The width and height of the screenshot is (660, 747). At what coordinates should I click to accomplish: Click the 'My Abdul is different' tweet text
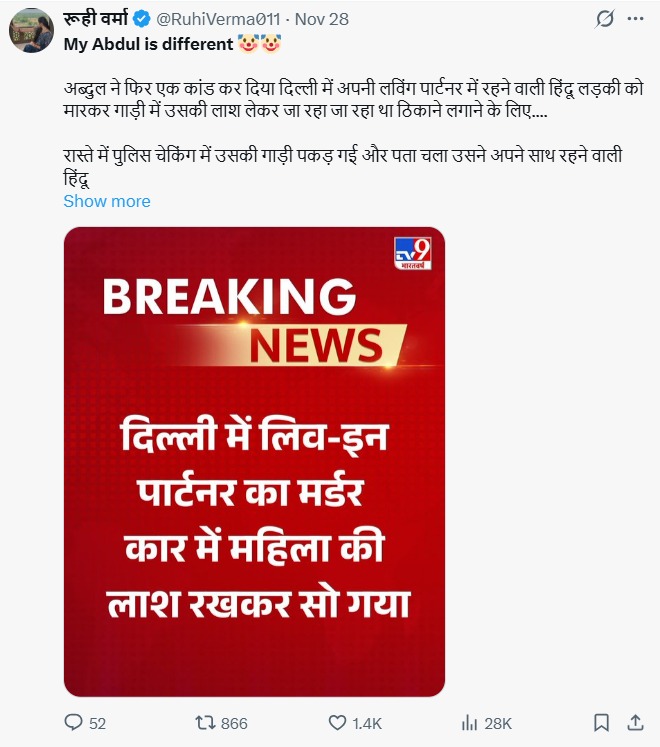point(149,44)
